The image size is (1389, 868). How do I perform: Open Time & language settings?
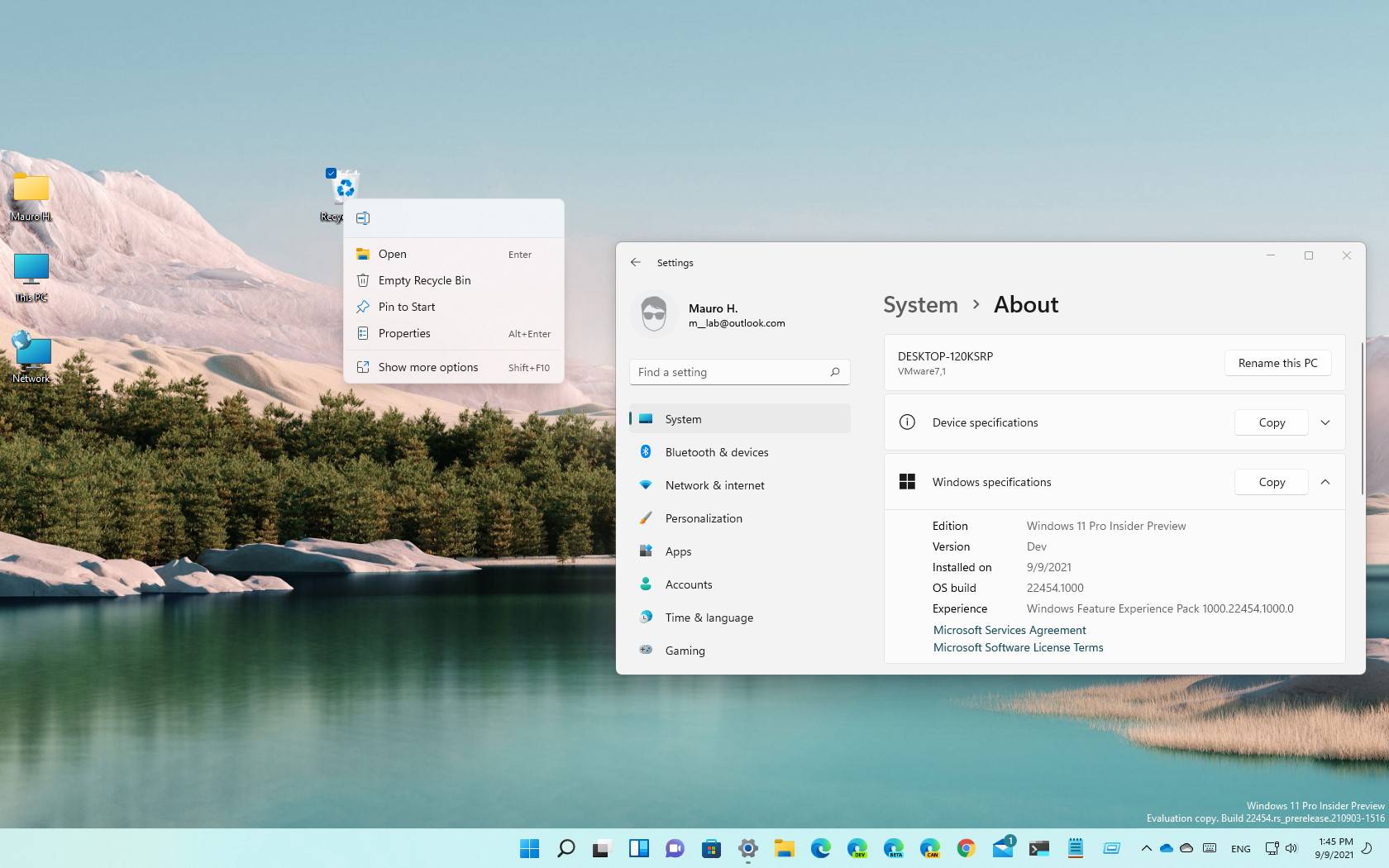[x=709, y=618]
